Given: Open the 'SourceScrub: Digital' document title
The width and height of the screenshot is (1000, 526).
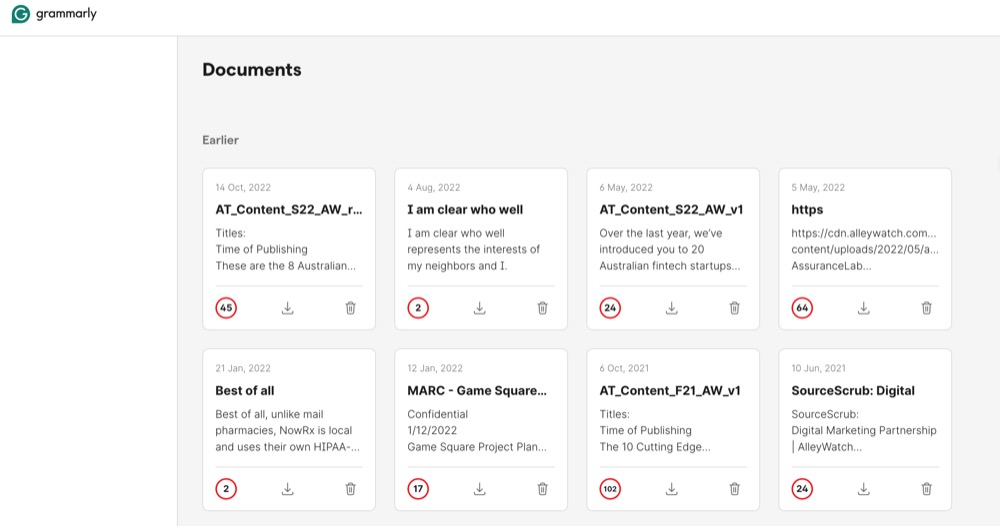Looking at the screenshot, I should pos(853,391).
